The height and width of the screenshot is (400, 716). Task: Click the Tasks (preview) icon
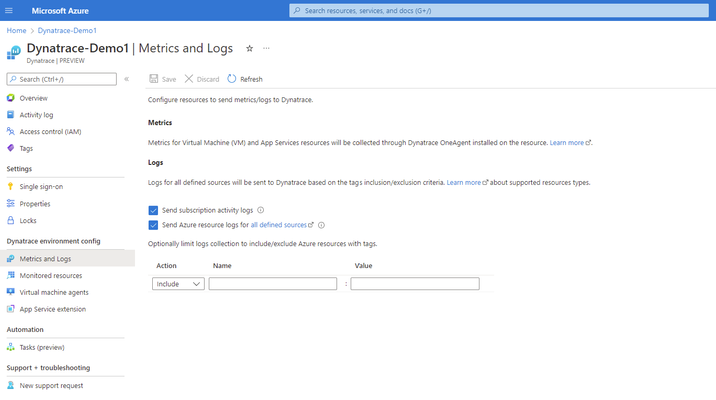pos(11,347)
